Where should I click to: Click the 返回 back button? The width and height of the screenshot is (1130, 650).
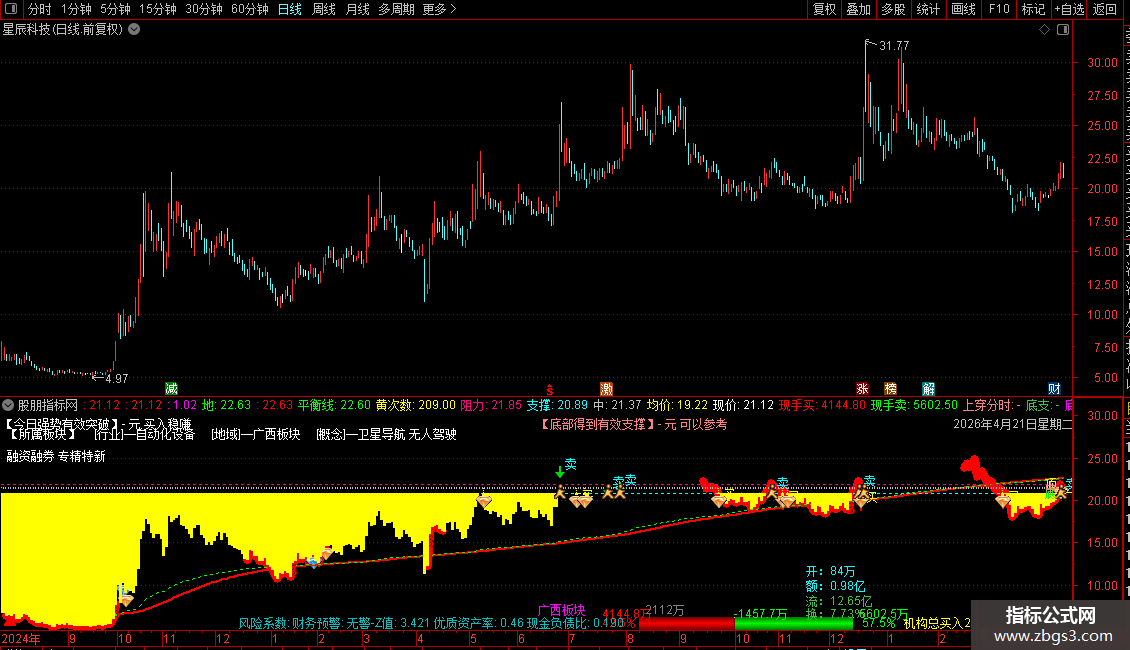pos(1105,9)
